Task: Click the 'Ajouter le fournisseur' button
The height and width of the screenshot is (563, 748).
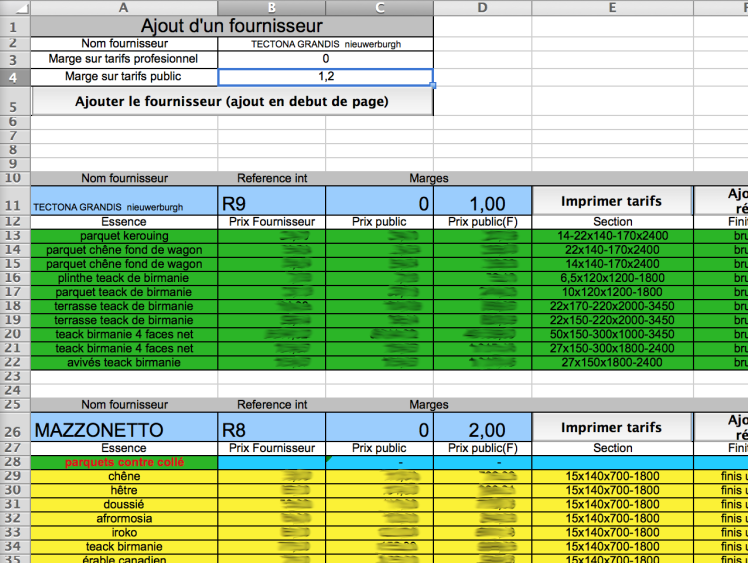Action: [232, 102]
